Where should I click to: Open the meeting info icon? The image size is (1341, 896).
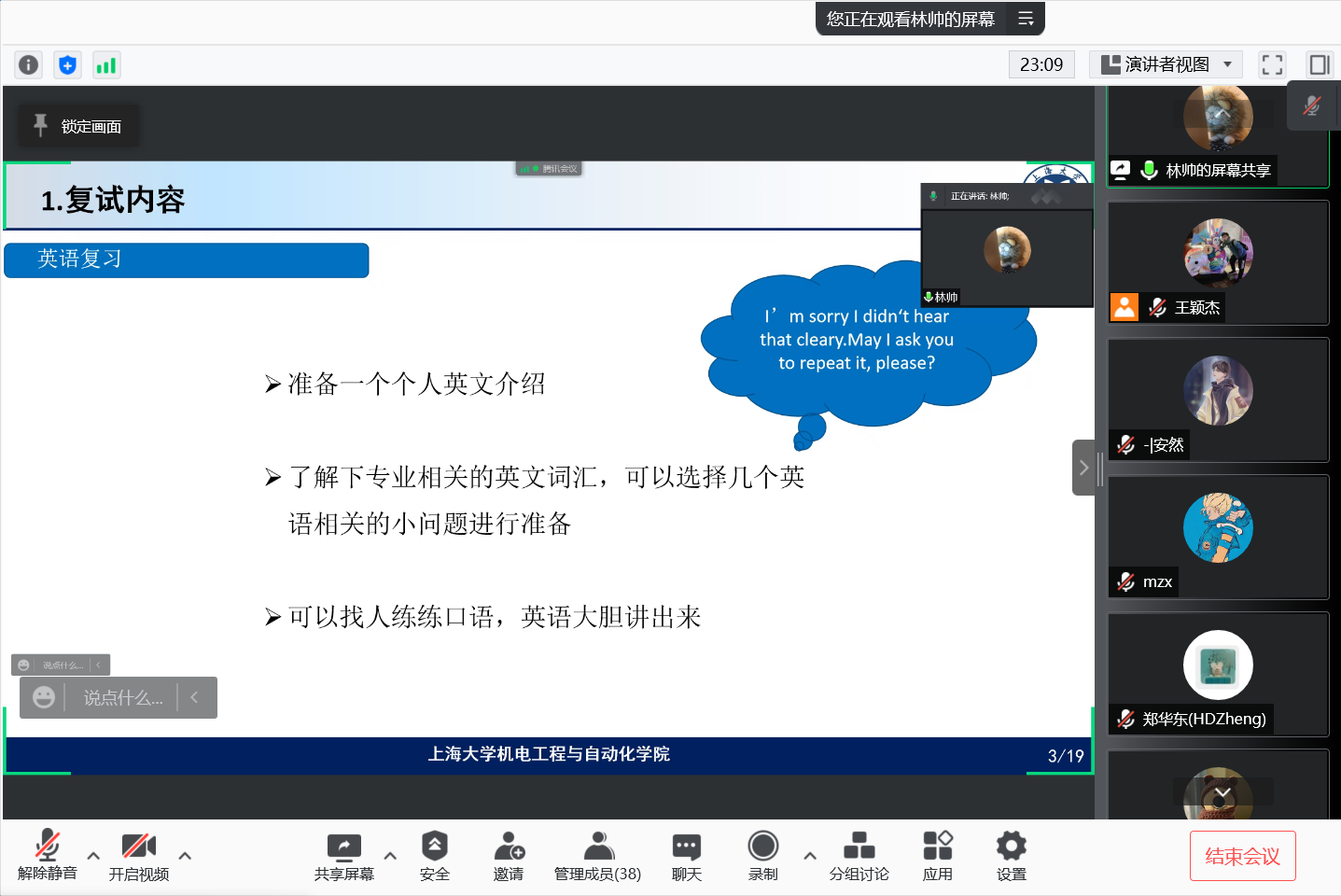(x=29, y=64)
